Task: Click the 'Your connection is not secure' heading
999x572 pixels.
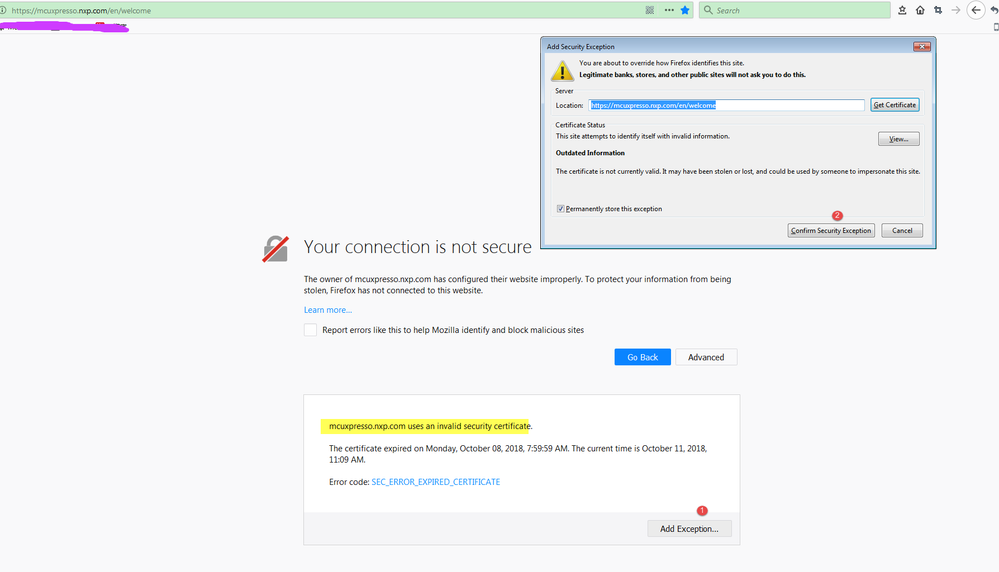Action: click(x=417, y=247)
